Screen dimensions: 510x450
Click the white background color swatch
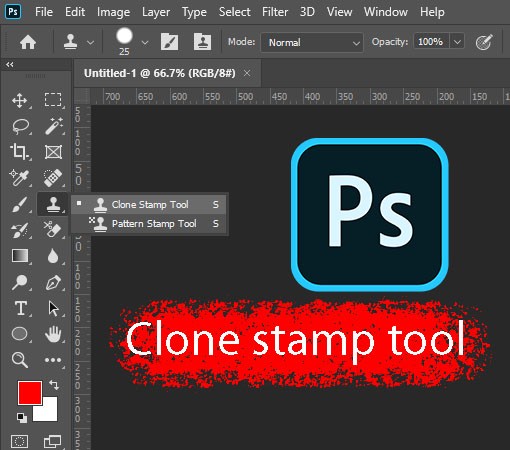click(48, 413)
